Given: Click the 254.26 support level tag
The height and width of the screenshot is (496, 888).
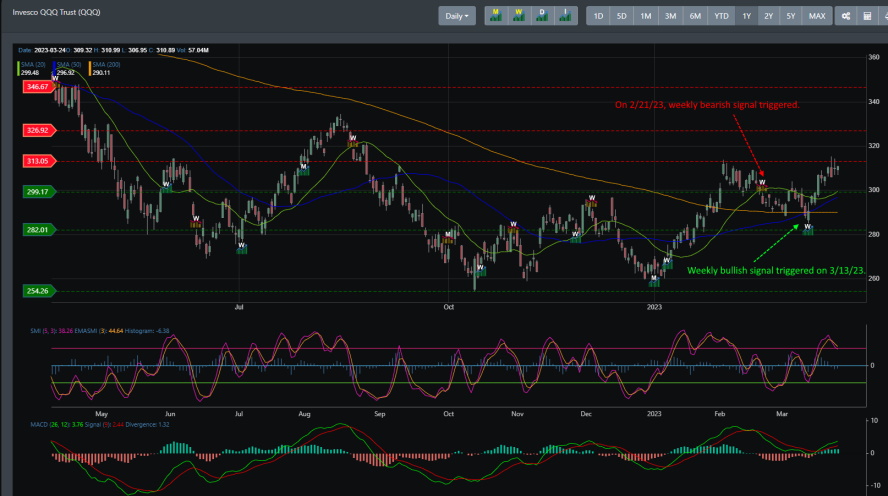Looking at the screenshot, I should (x=39, y=291).
